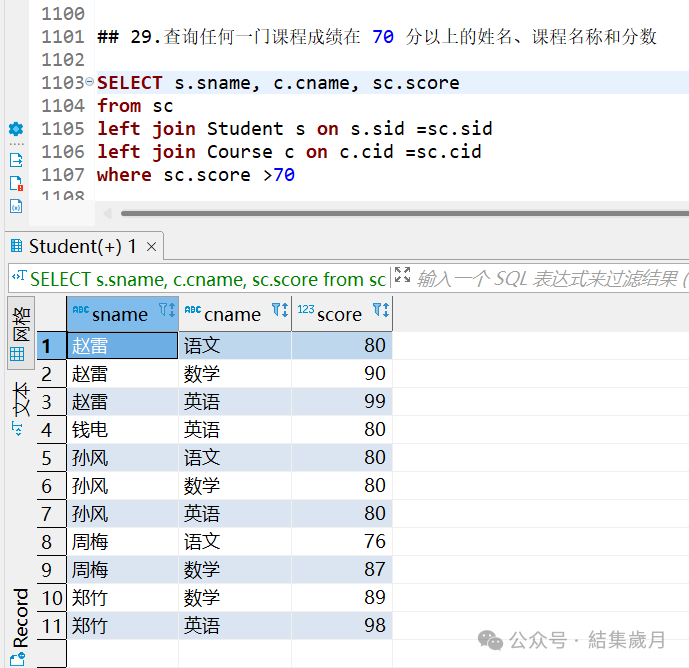Click the score 76 cell
Viewport: 689px width, 668px height.
342,541
